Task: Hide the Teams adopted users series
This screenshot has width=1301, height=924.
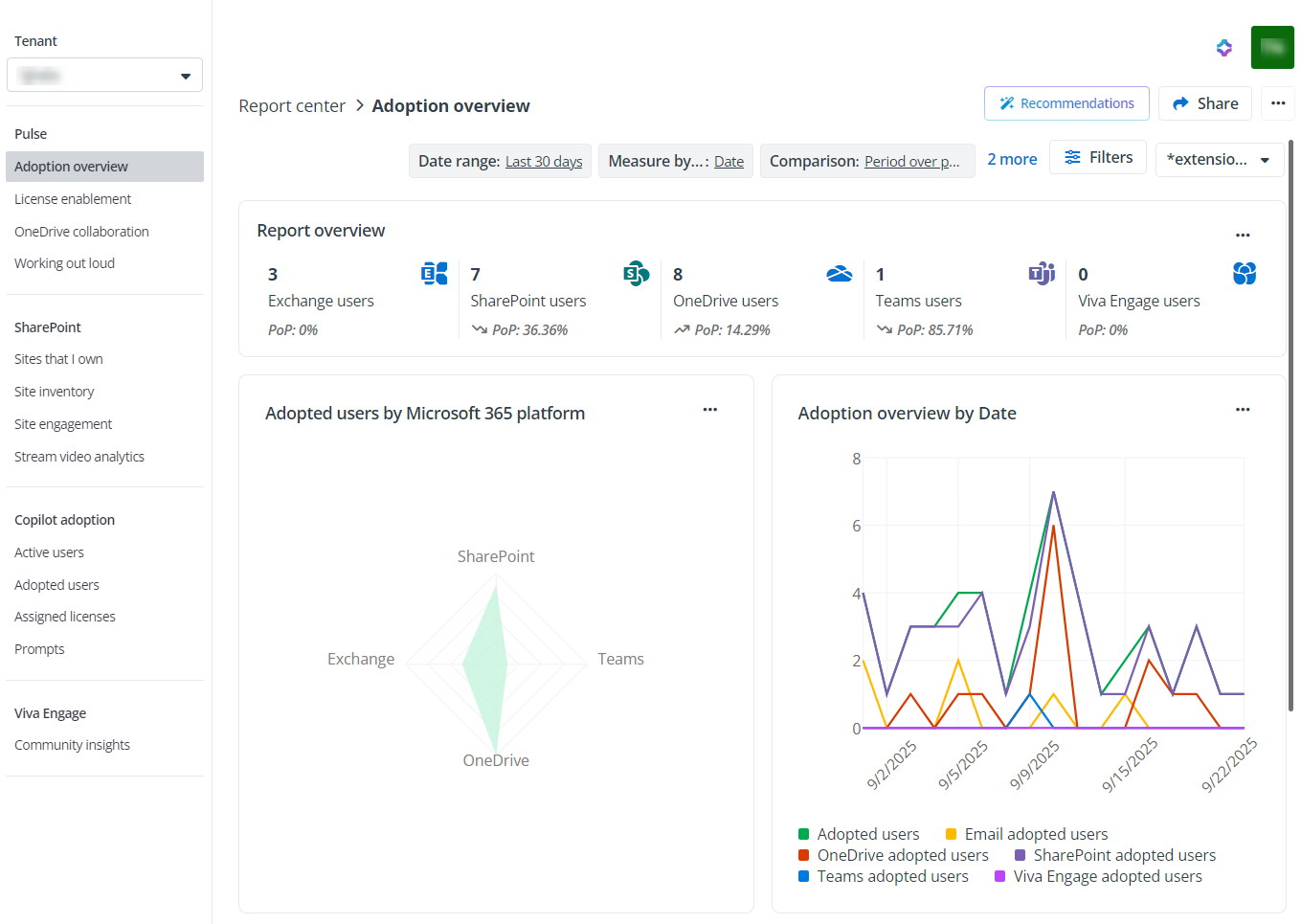Action: click(884, 875)
